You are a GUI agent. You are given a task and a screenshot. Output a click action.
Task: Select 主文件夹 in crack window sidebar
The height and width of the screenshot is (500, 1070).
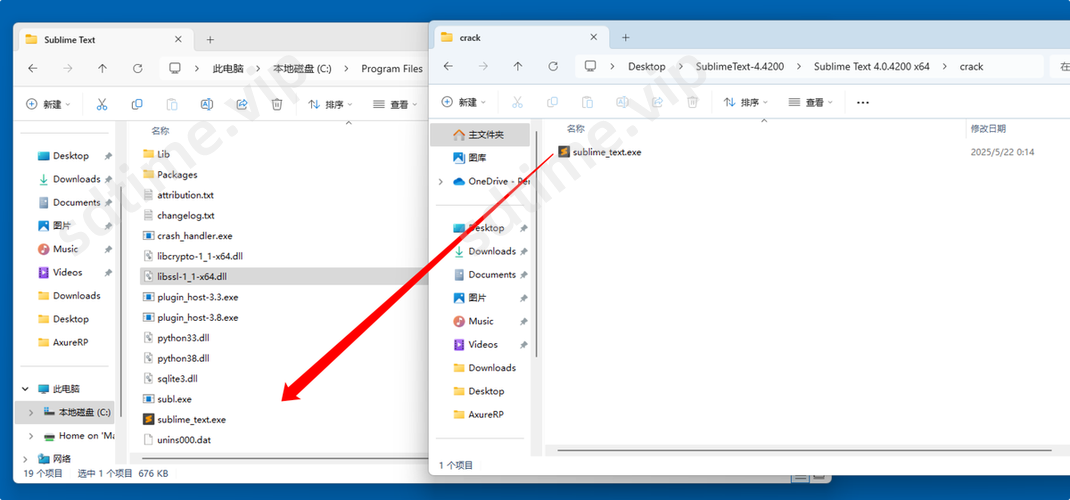(x=479, y=135)
